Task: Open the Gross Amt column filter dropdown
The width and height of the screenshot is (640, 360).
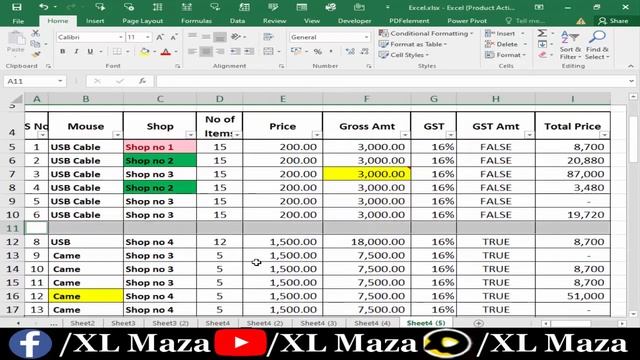Action: (x=405, y=135)
